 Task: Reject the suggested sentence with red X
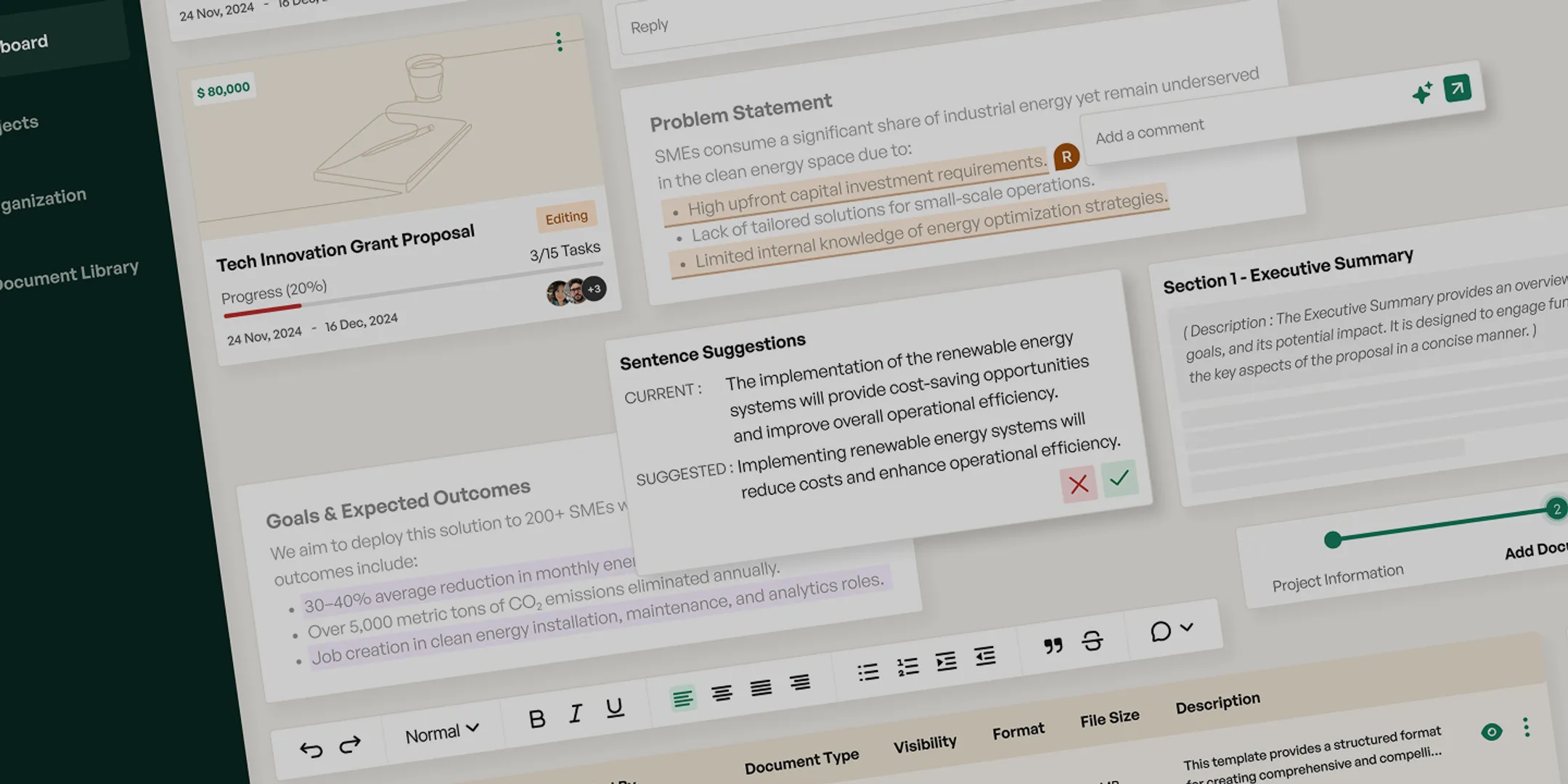pos(1079,484)
